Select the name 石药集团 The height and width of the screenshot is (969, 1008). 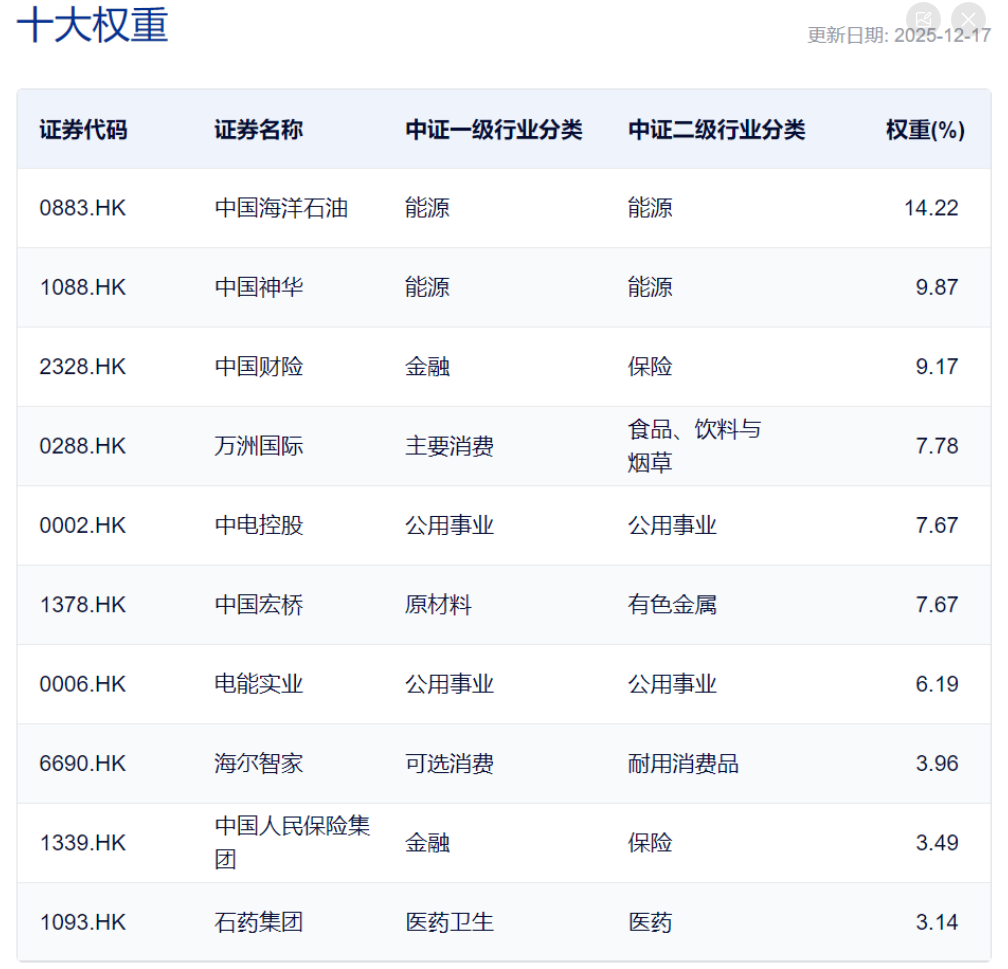click(258, 923)
